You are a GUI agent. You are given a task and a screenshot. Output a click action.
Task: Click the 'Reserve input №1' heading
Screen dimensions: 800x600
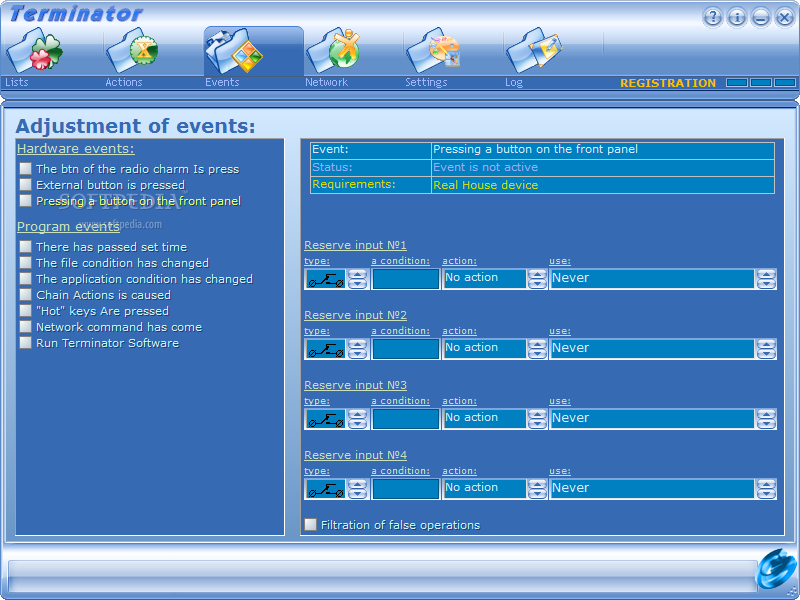355,245
